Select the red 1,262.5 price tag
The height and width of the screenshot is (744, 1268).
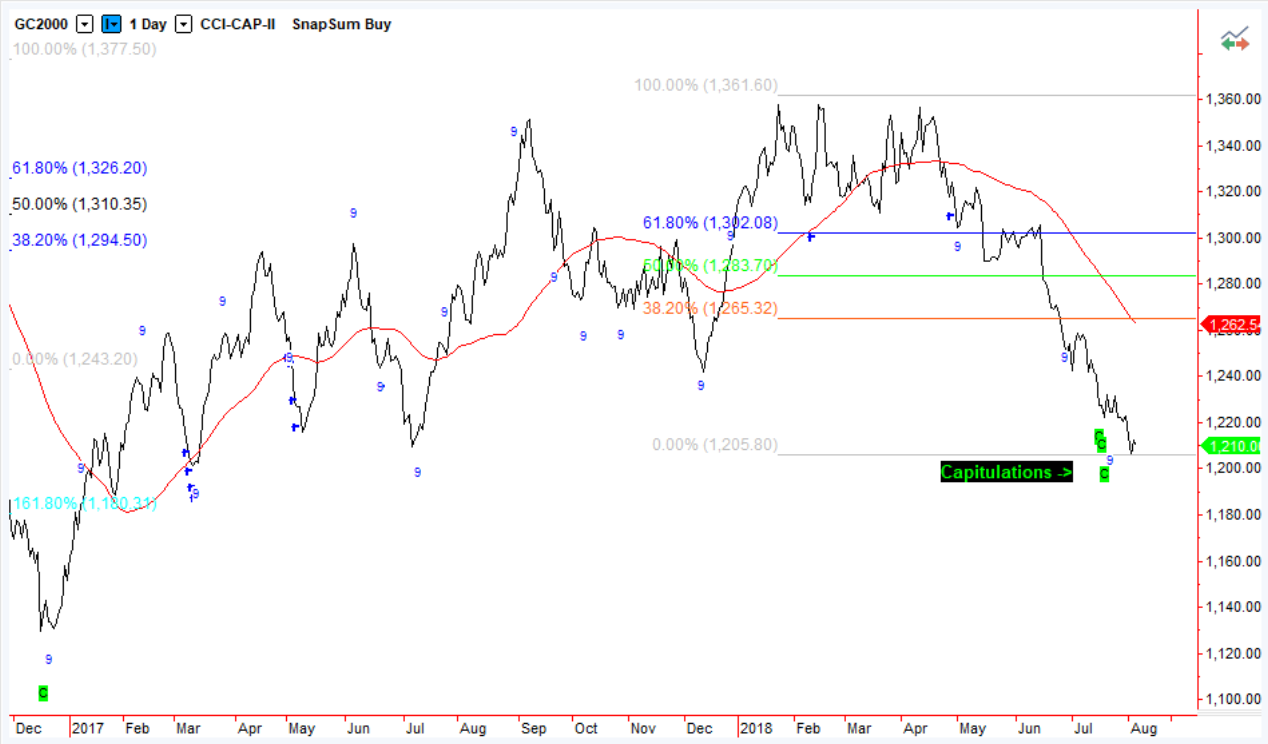point(1233,324)
